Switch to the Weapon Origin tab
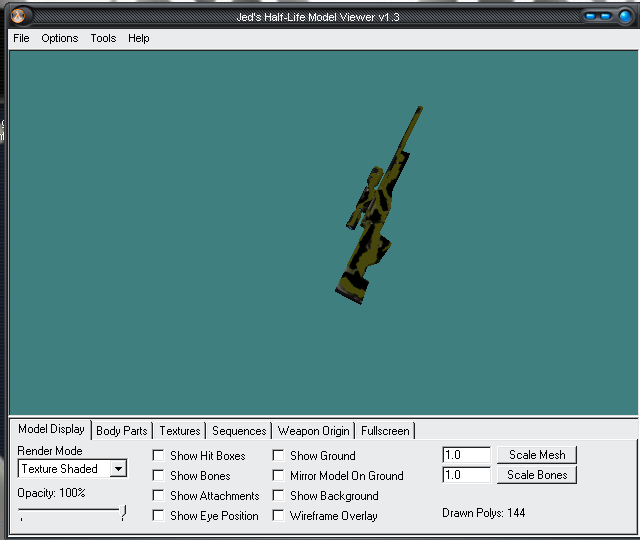Viewport: 640px width, 540px height. (313, 431)
